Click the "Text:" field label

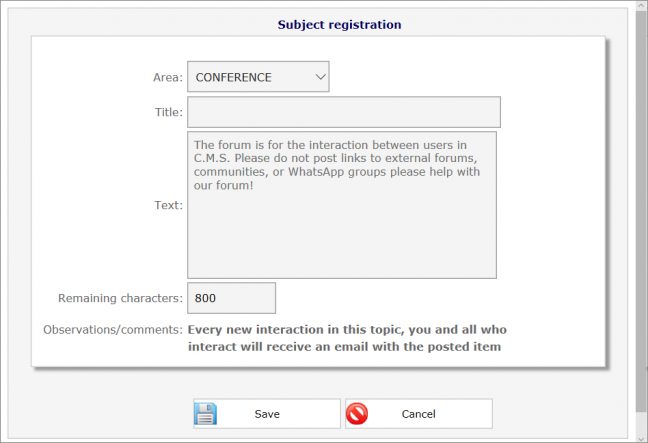click(x=168, y=205)
